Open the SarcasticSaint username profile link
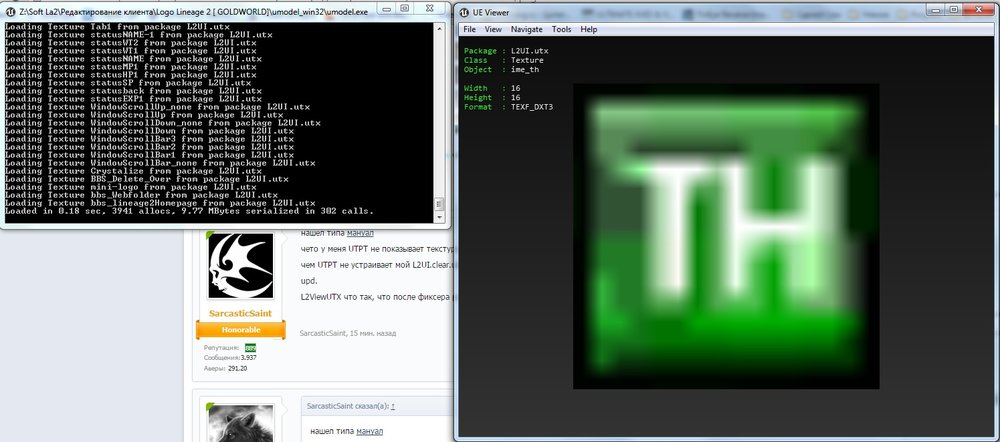Screen dimensions: 1000x442 tap(240, 312)
